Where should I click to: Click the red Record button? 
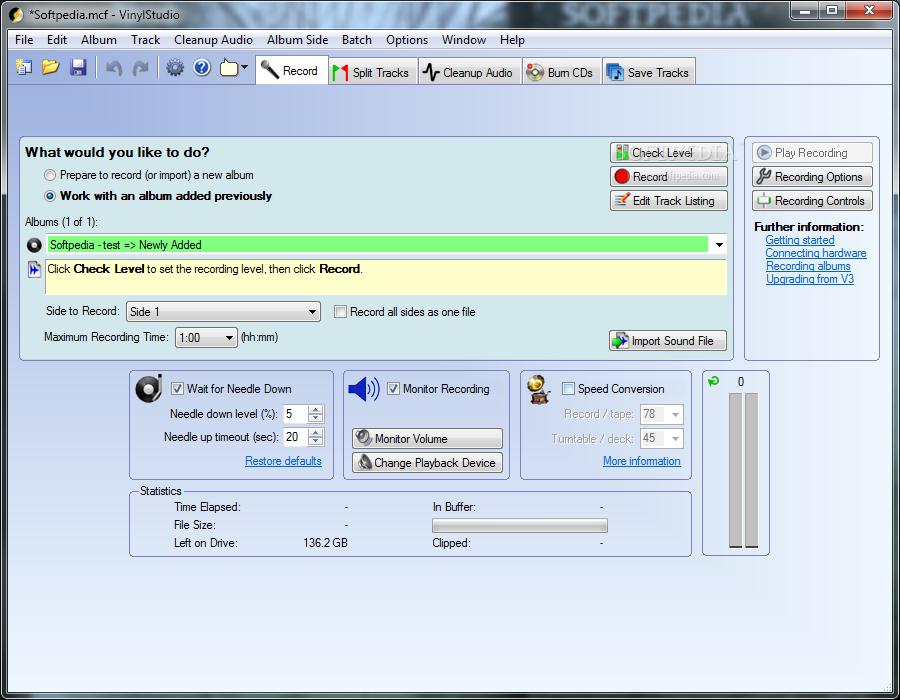point(669,176)
